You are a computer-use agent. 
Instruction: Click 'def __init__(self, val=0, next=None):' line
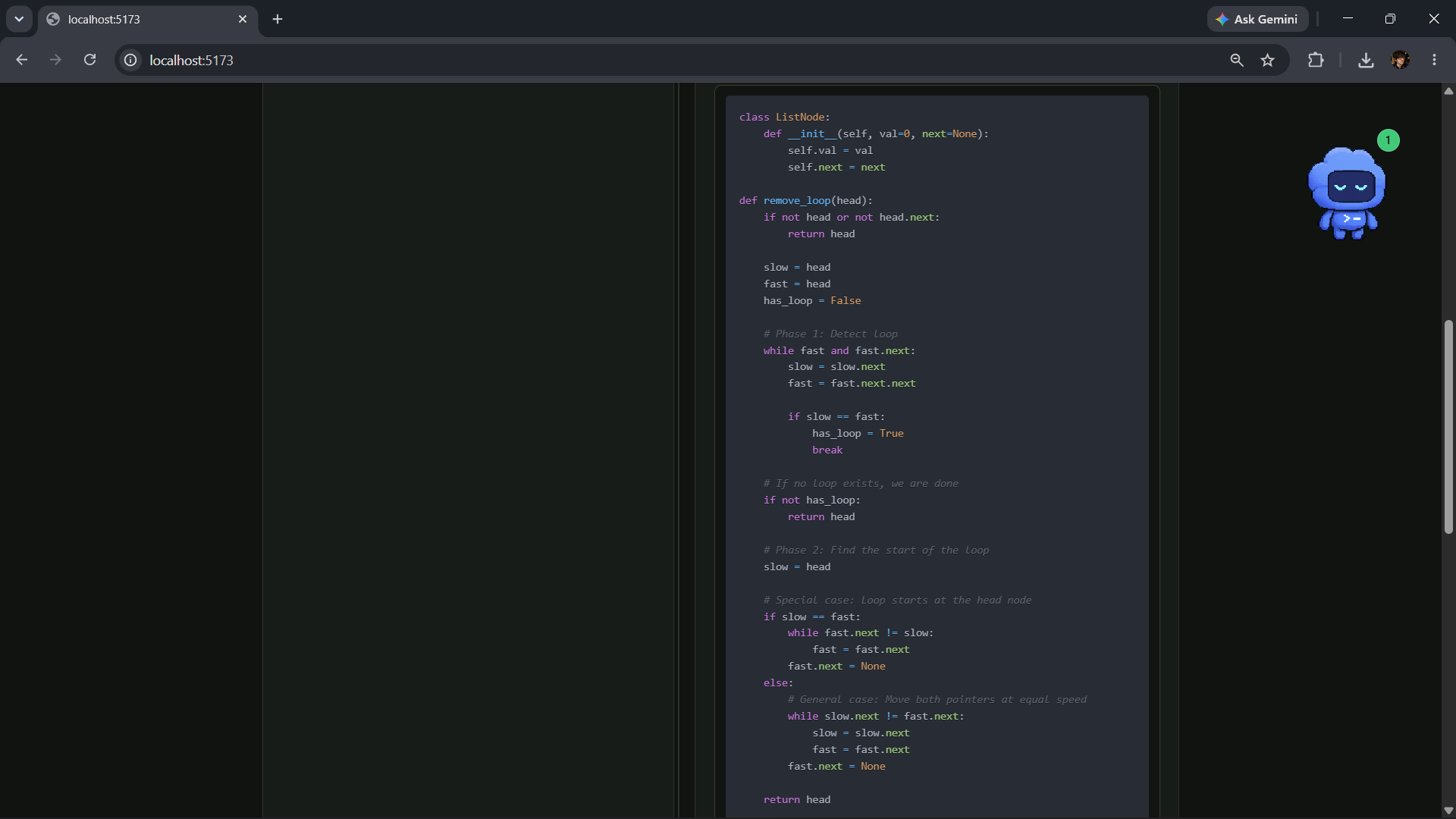point(876,133)
